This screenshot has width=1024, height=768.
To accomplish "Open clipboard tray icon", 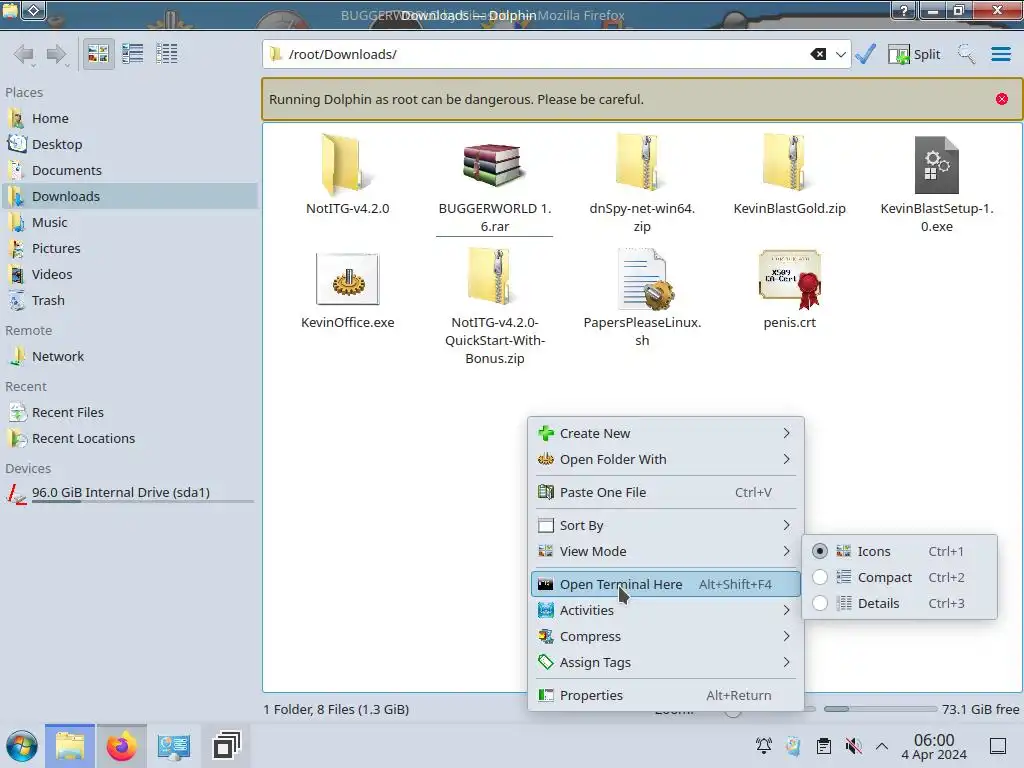I will pyautogui.click(x=824, y=746).
